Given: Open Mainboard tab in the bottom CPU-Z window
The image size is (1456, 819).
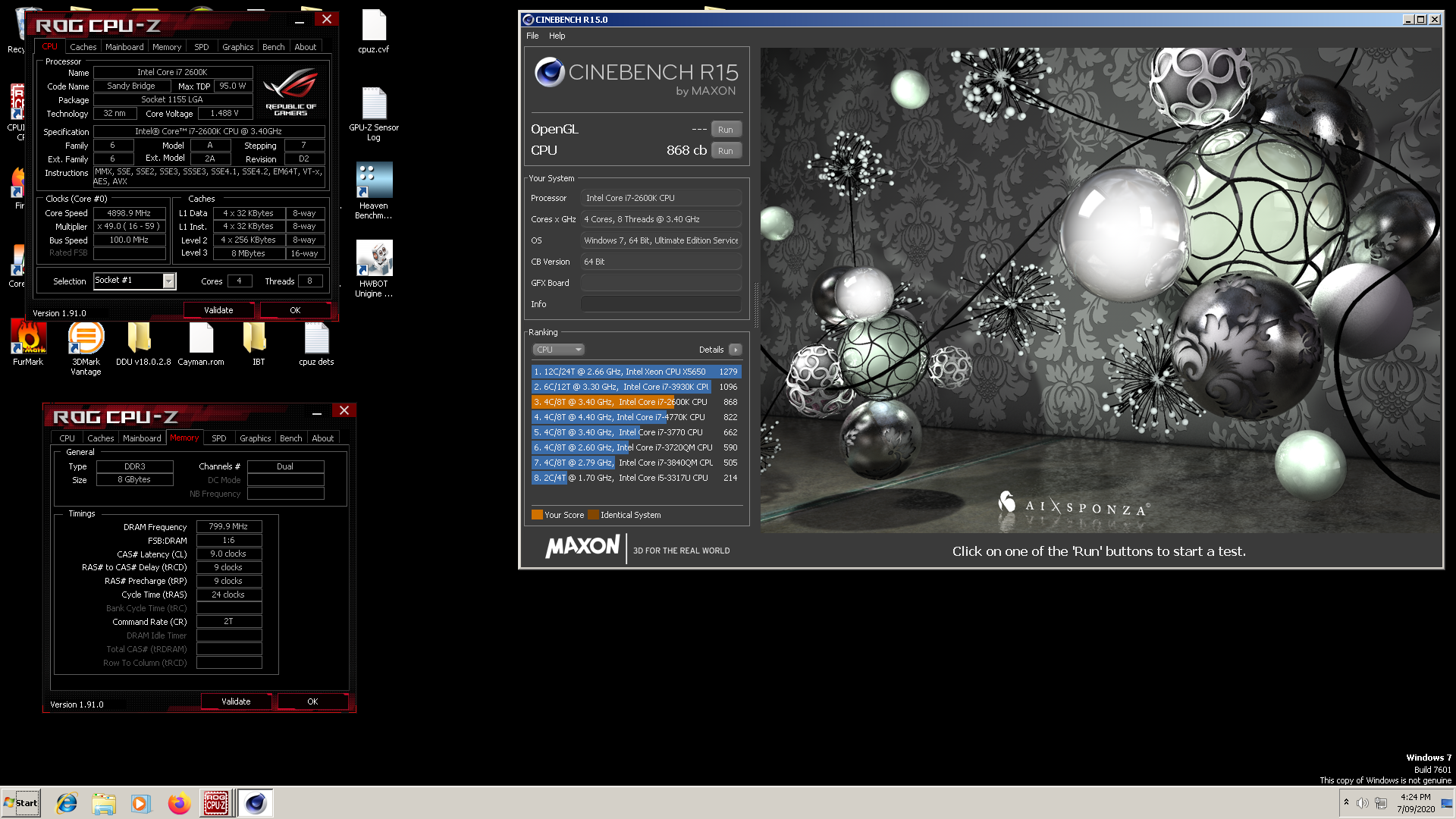Looking at the screenshot, I should (142, 438).
